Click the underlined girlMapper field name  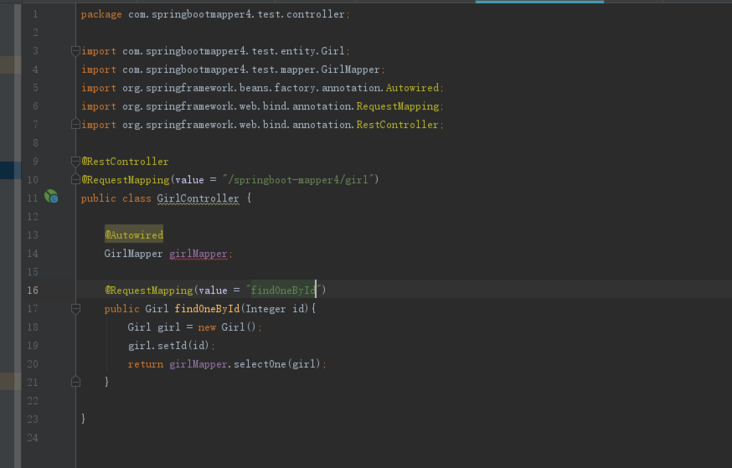pyautogui.click(x=199, y=254)
